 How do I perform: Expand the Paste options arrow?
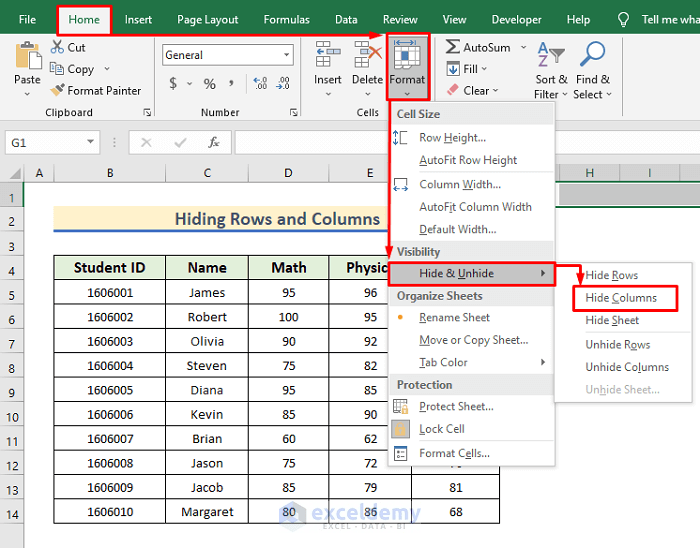click(27, 94)
